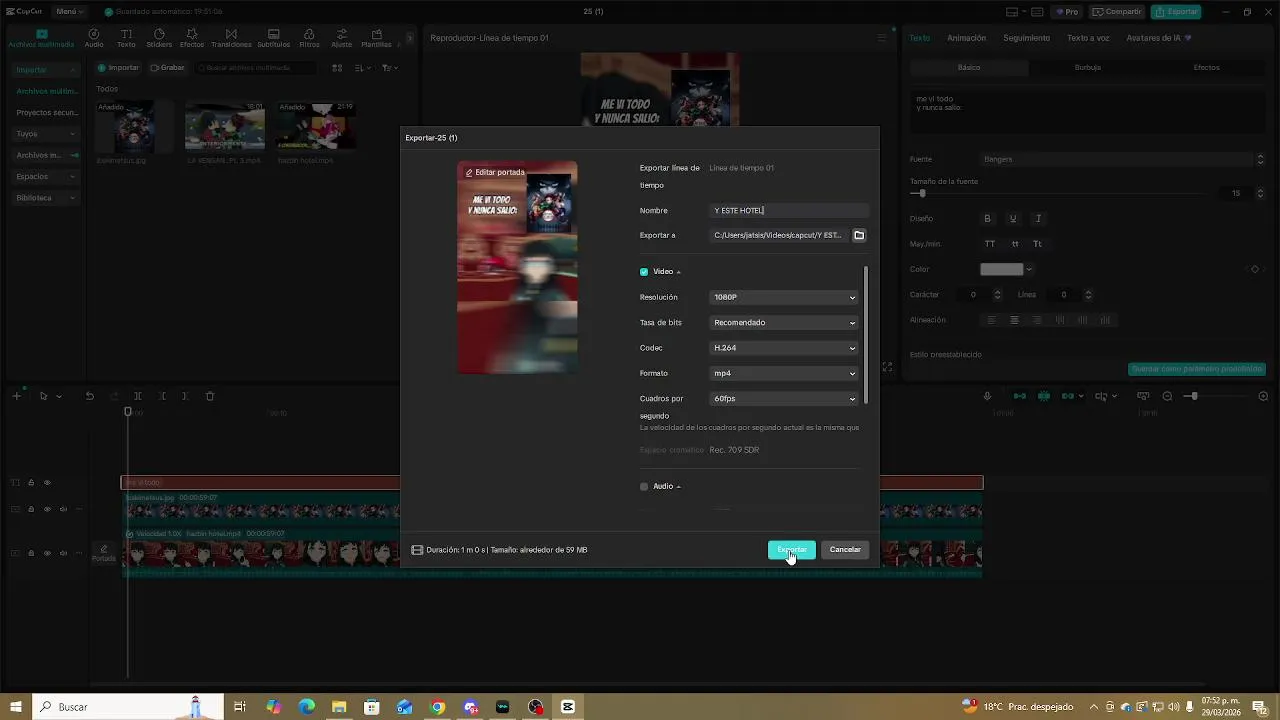This screenshot has height=720, width=1280.
Task: Click the Windows Start button
Action: 16,707
